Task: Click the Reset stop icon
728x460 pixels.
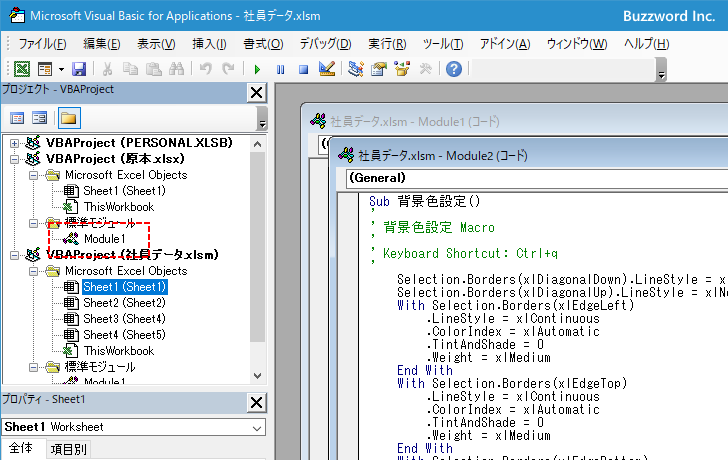Action: click(x=304, y=70)
